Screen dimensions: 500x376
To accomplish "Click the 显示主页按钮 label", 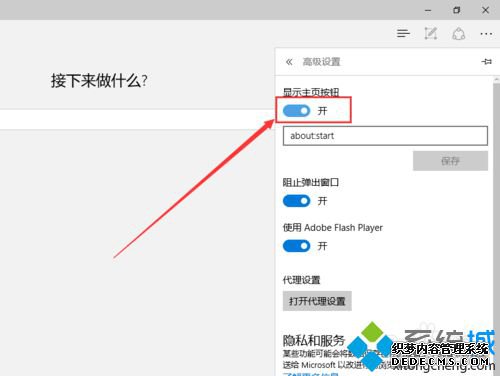I will coord(311,92).
